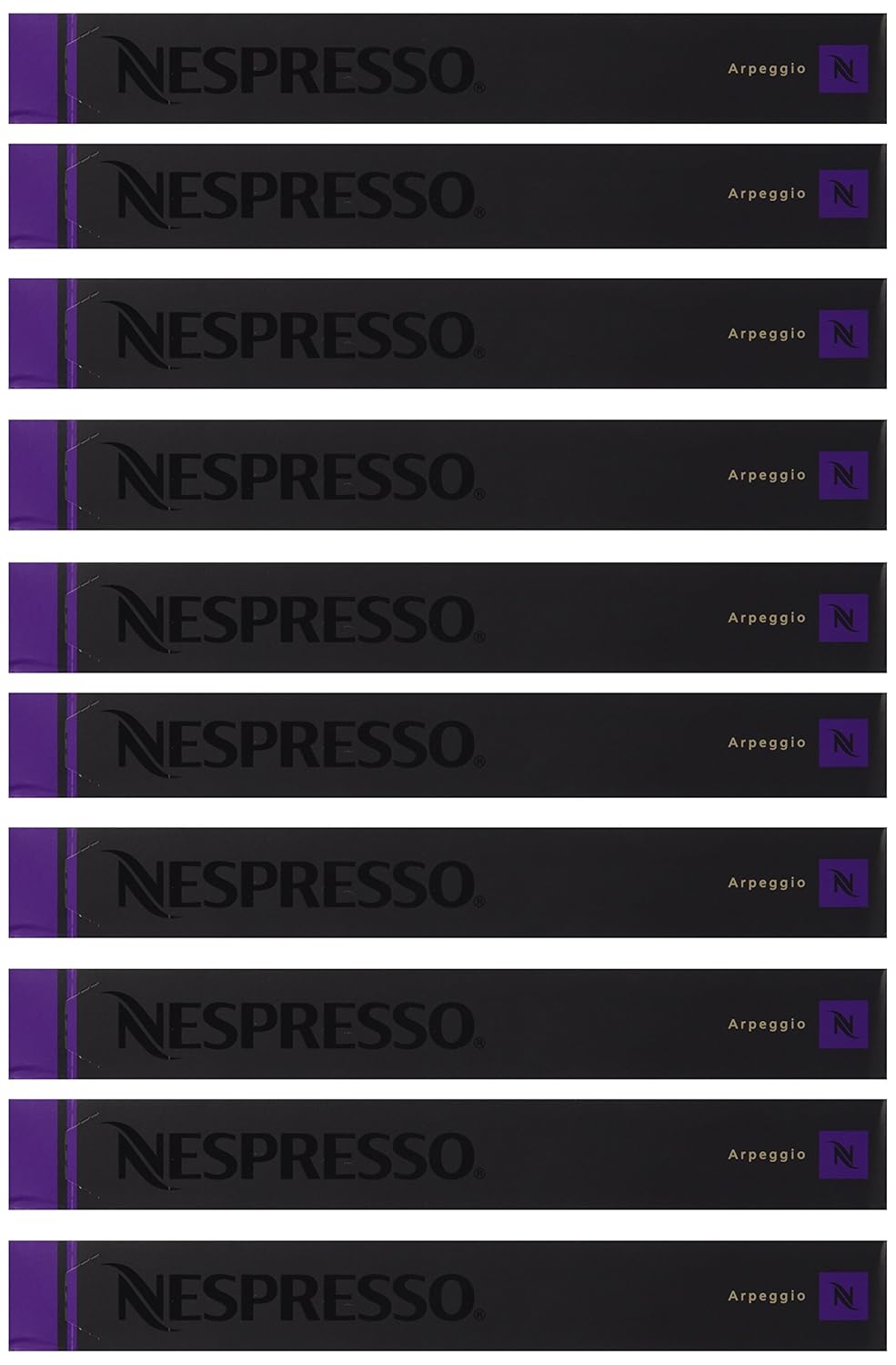The image size is (896, 1365).
Task: Click the Arpeggio label on the fourth box
Action: coord(767,475)
